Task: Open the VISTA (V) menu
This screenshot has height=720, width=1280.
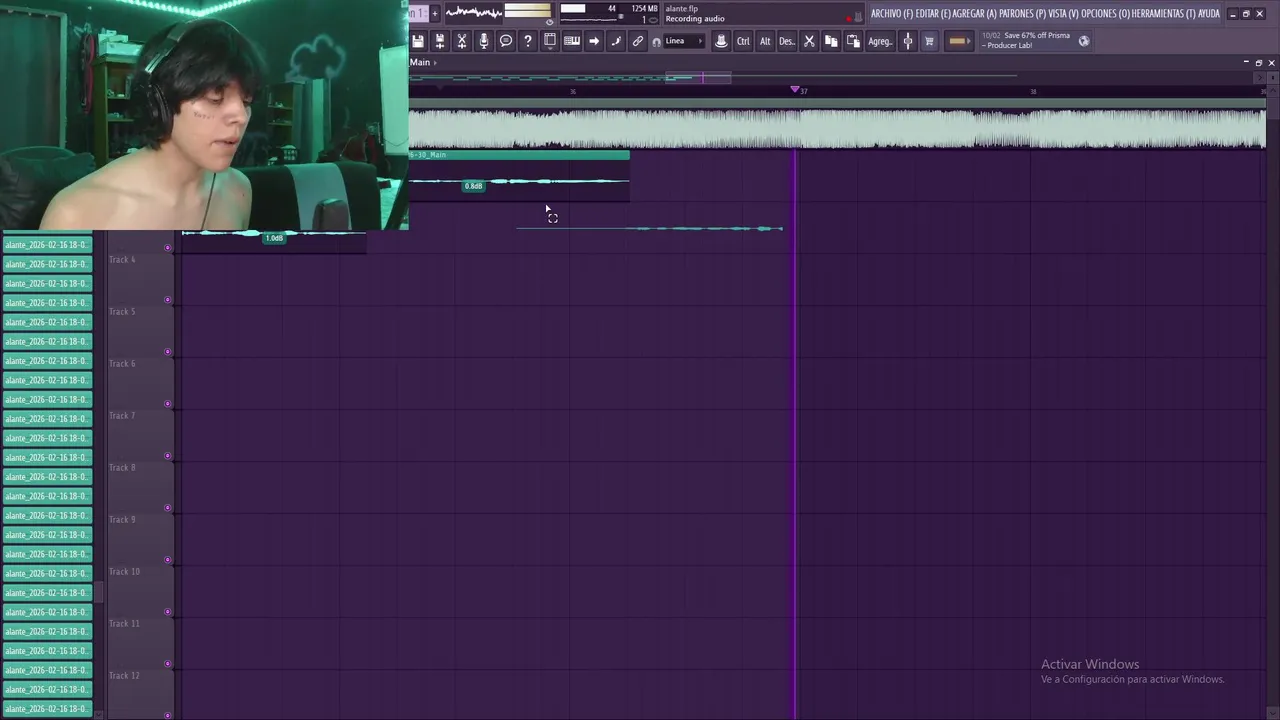Action: coord(1063,14)
